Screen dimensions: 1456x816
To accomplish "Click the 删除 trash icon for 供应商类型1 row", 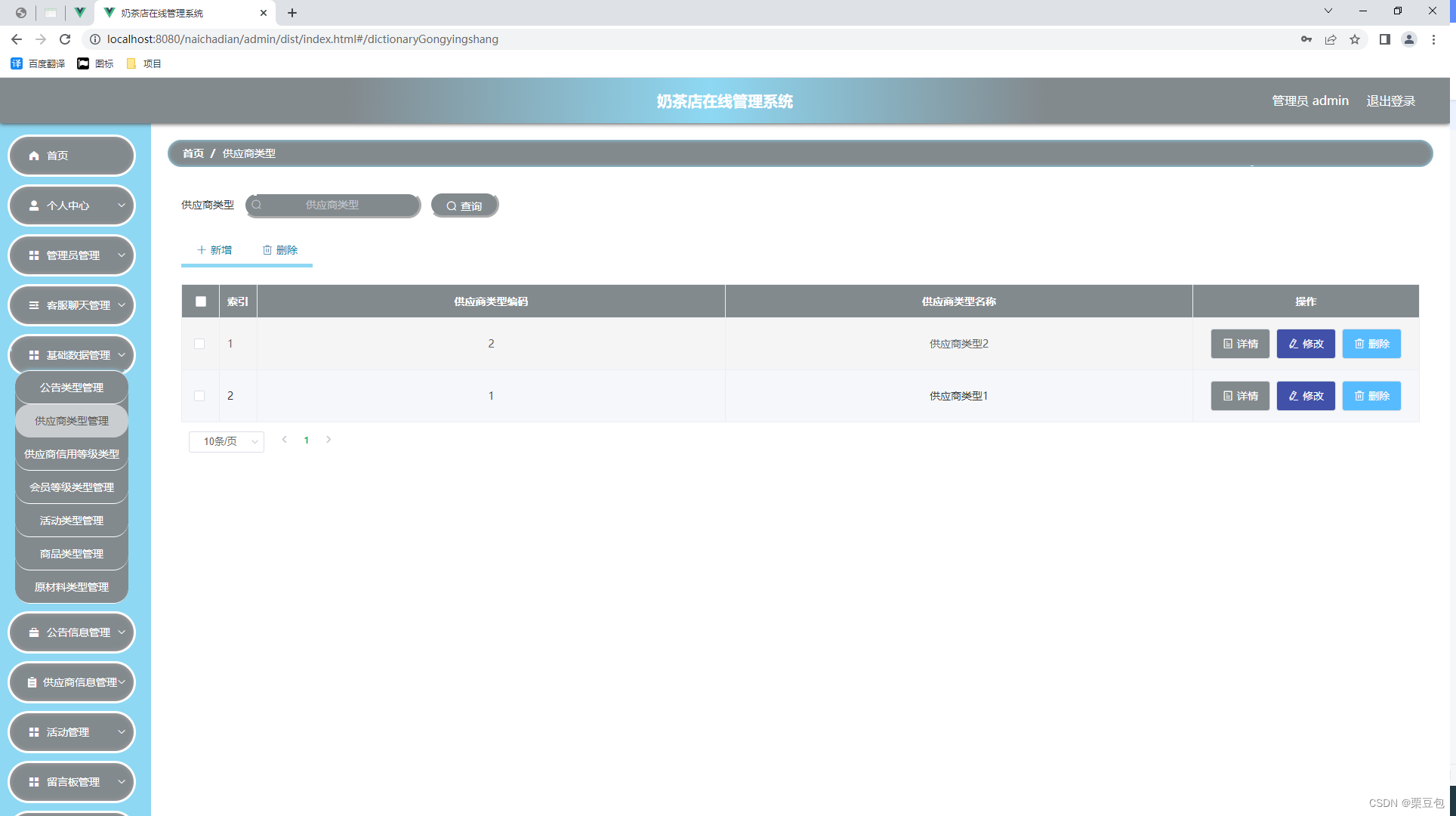I will coord(1359,396).
